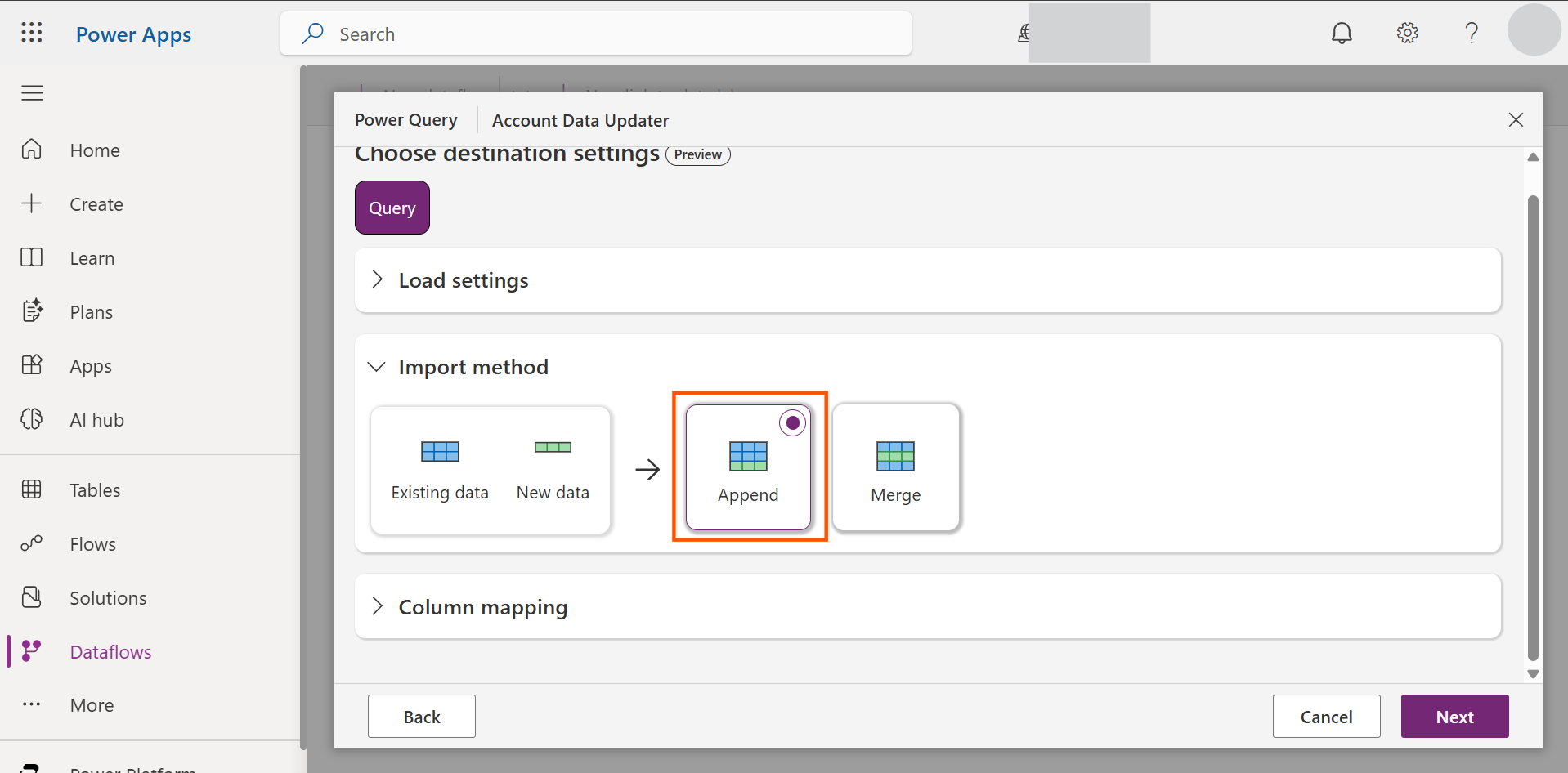
Task: Open the settings gear icon
Action: click(1407, 33)
